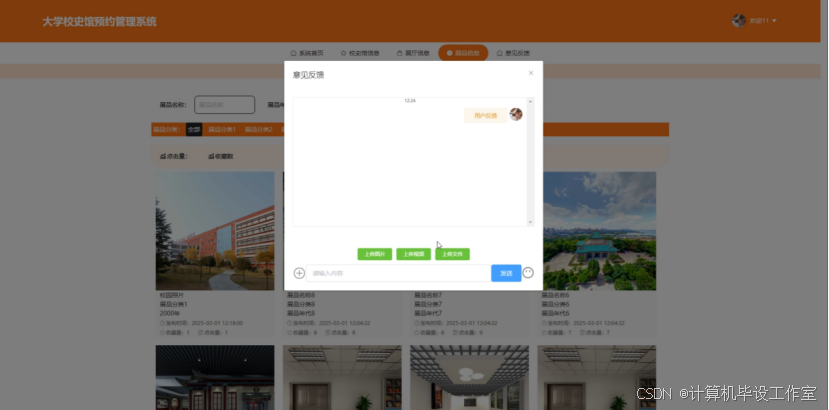Click the 用户反馈 chat bubble
This screenshot has width=829, height=410.
pyautogui.click(x=485, y=115)
